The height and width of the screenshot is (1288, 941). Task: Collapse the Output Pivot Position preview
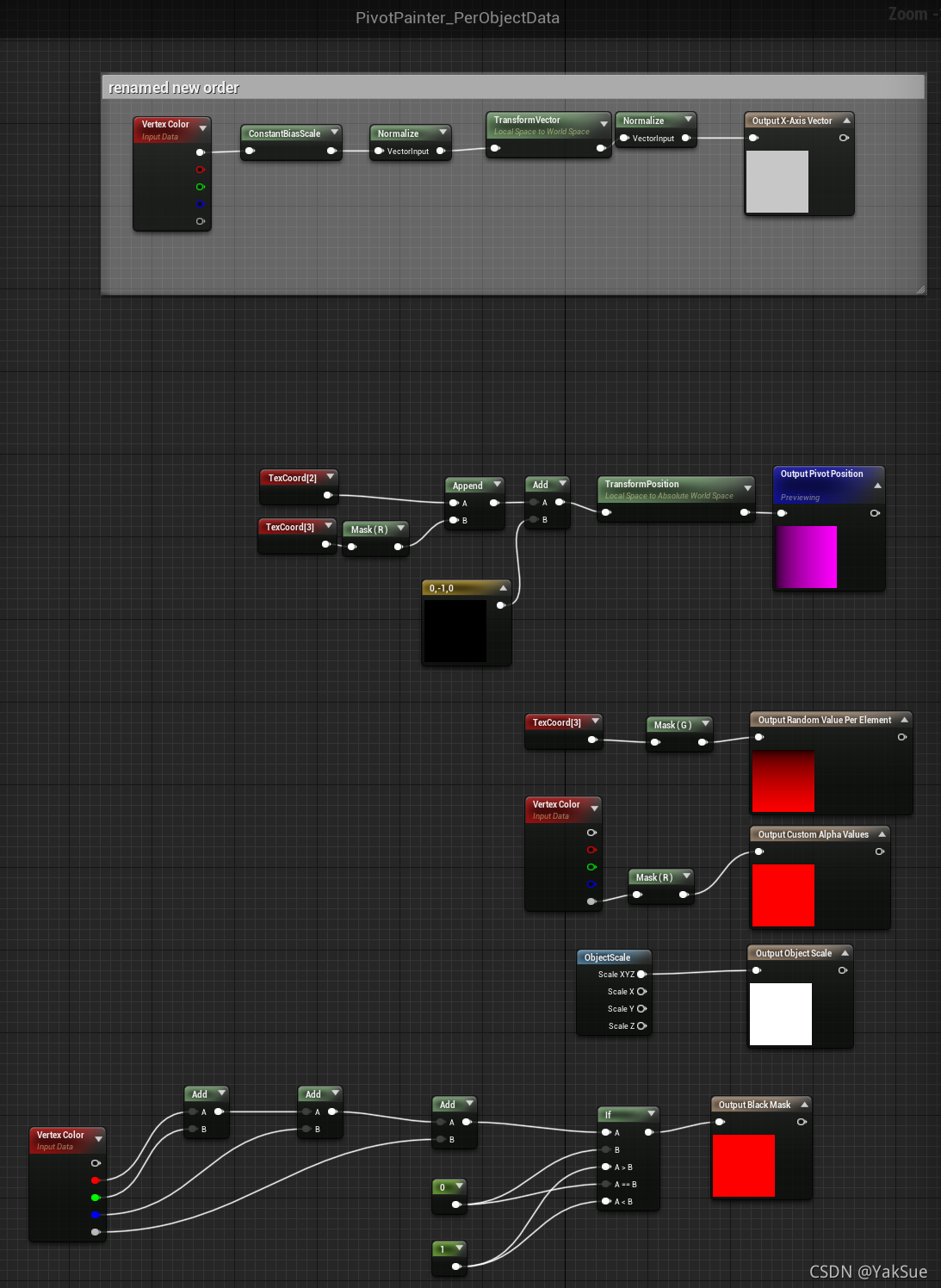point(877,486)
